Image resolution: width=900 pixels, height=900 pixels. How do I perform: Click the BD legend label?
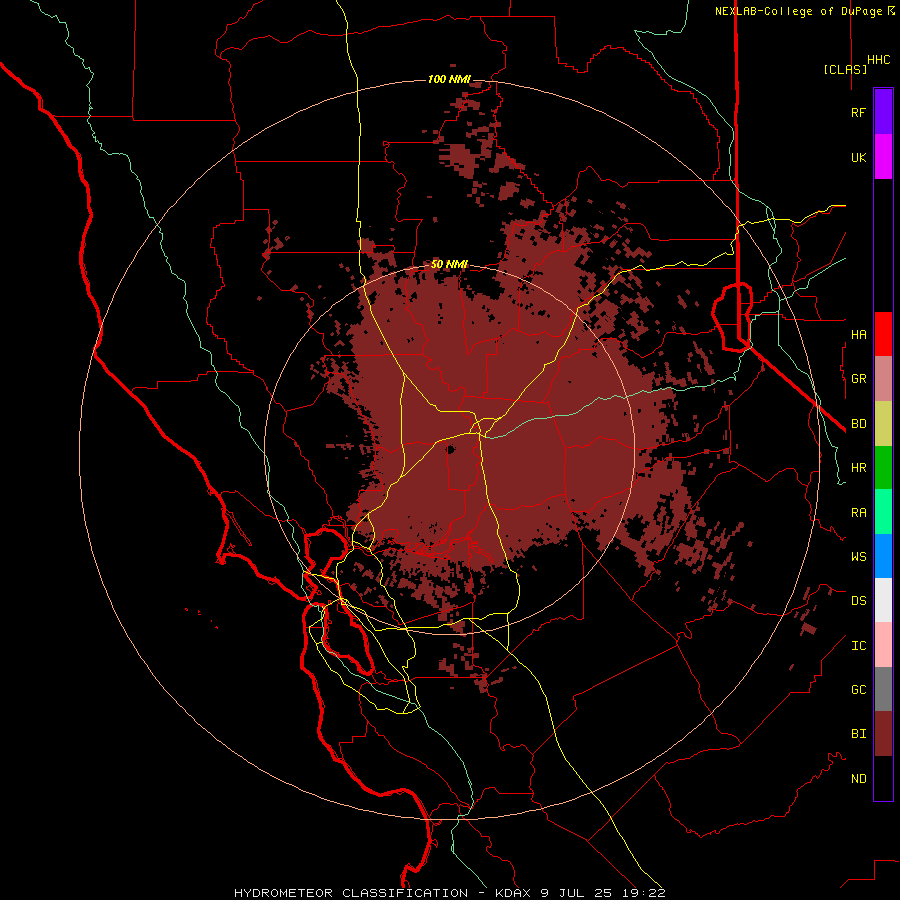pyautogui.click(x=858, y=424)
